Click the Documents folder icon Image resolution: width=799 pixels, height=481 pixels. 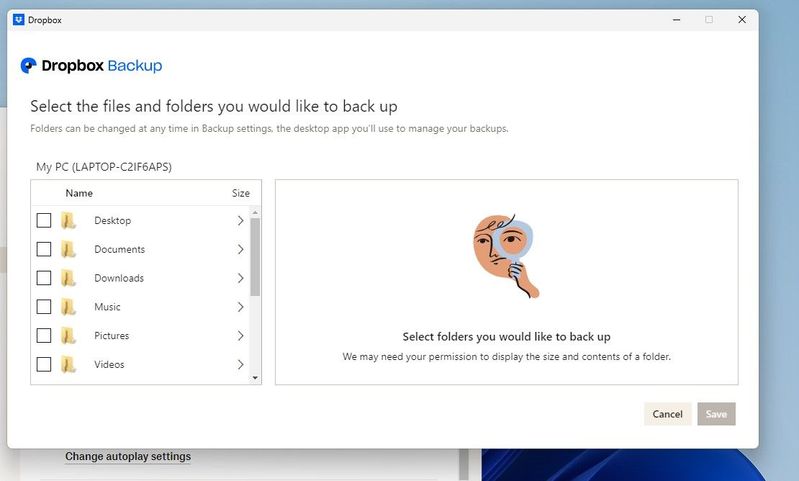tap(68, 250)
